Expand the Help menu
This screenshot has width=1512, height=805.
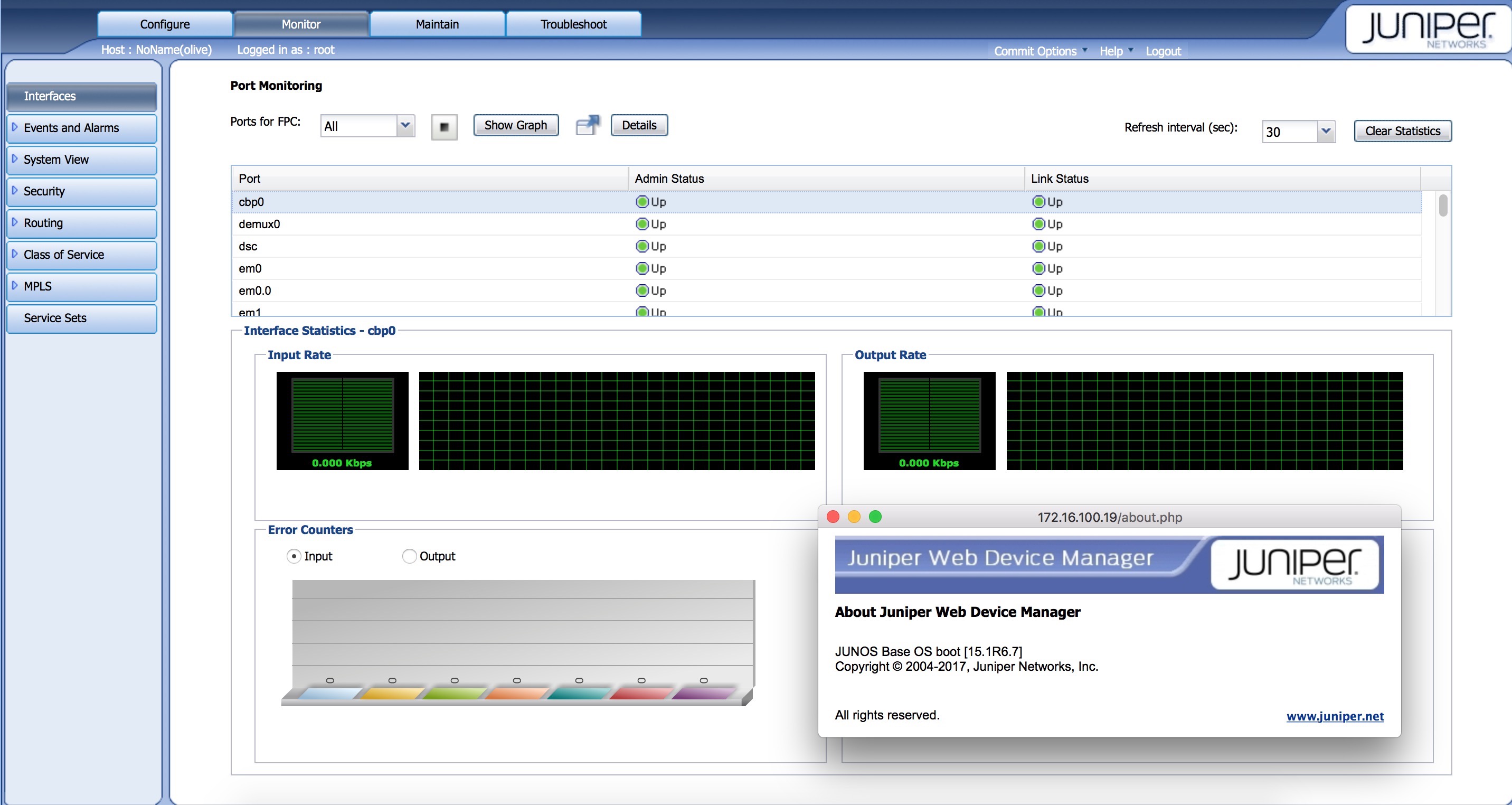(x=1116, y=51)
